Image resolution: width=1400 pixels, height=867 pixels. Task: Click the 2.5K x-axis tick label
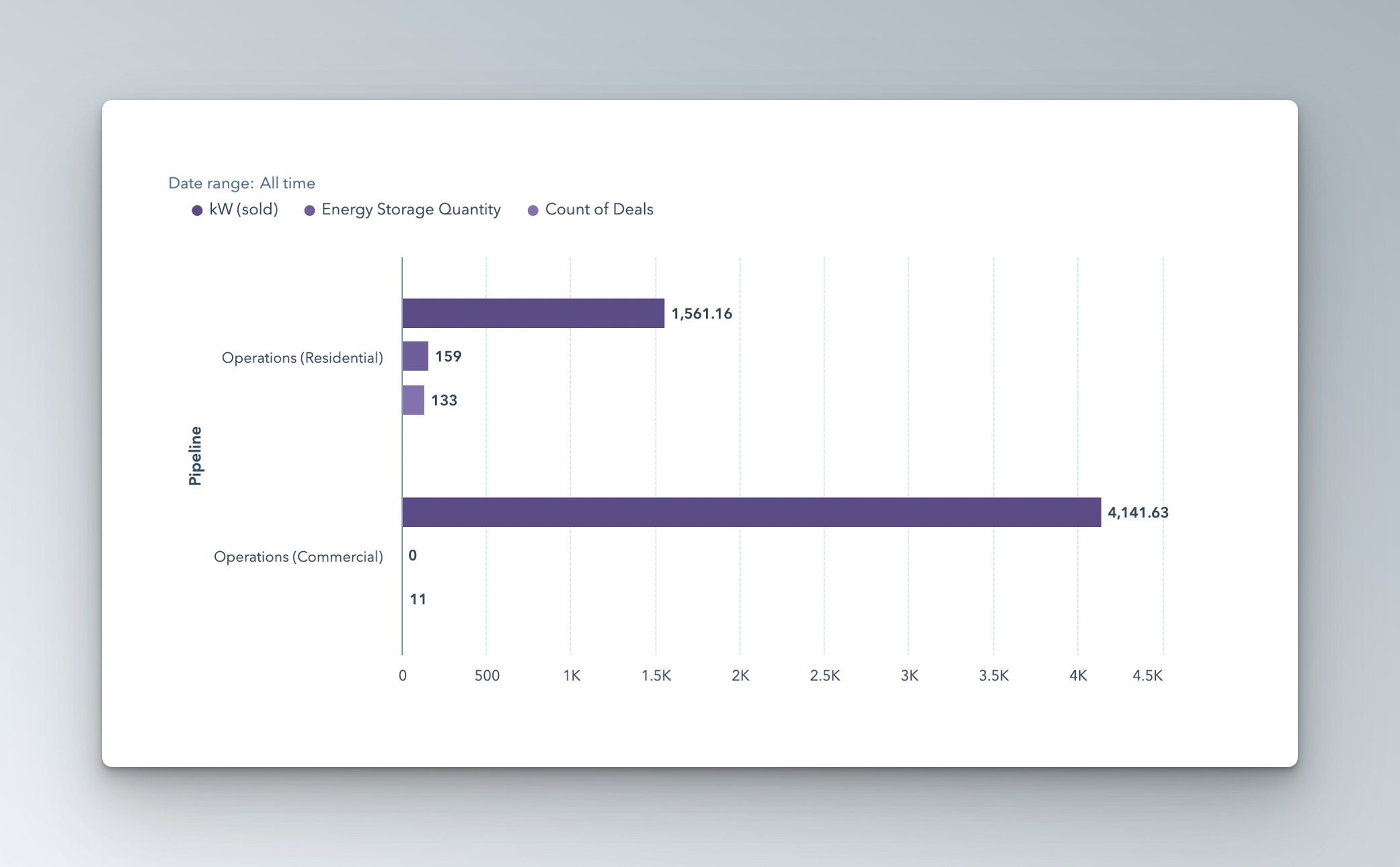[x=824, y=675]
